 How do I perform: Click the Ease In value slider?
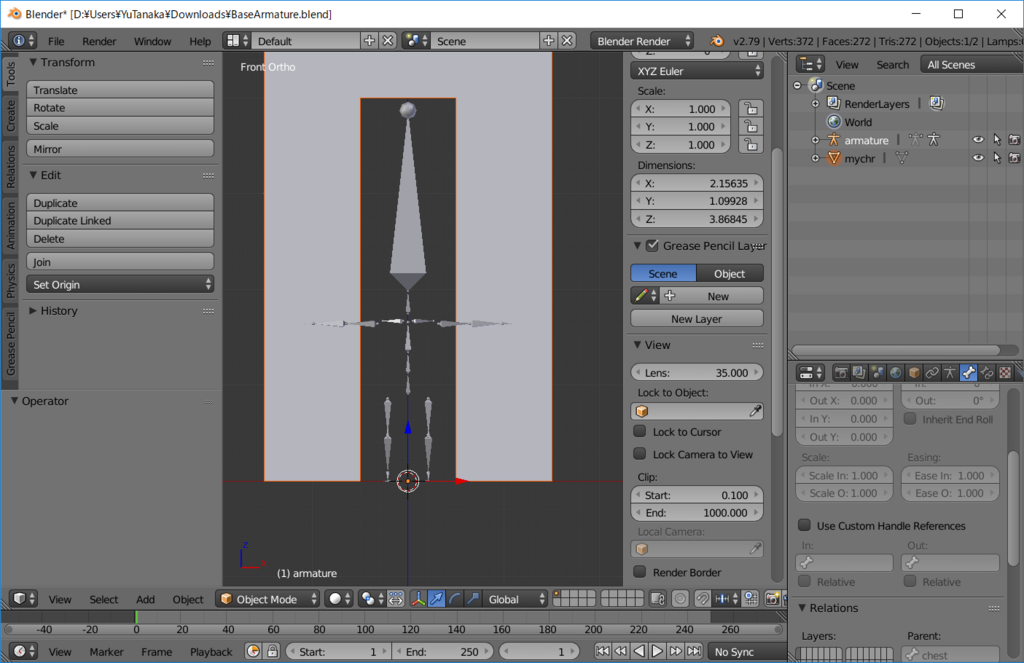[950, 476]
